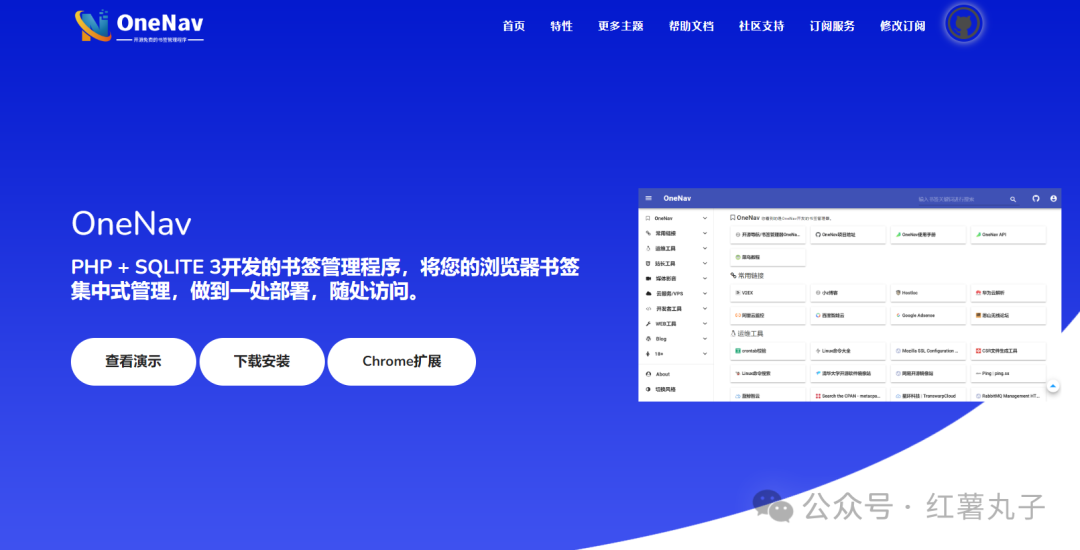This screenshot has height=550, width=1080.
Task: Open the GitHub icon in the preview toolbar
Action: pos(1035,198)
